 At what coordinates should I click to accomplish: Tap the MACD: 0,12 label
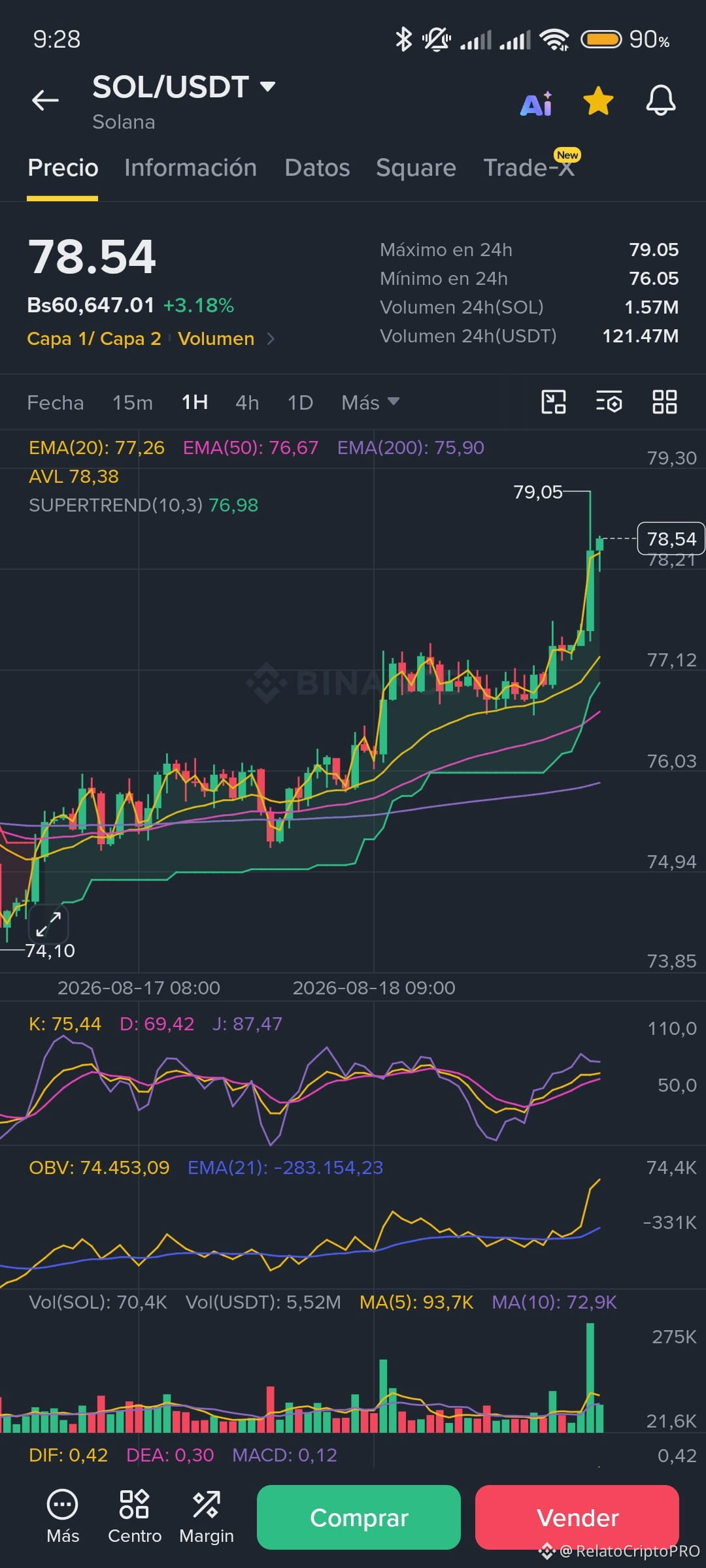[x=285, y=1455]
